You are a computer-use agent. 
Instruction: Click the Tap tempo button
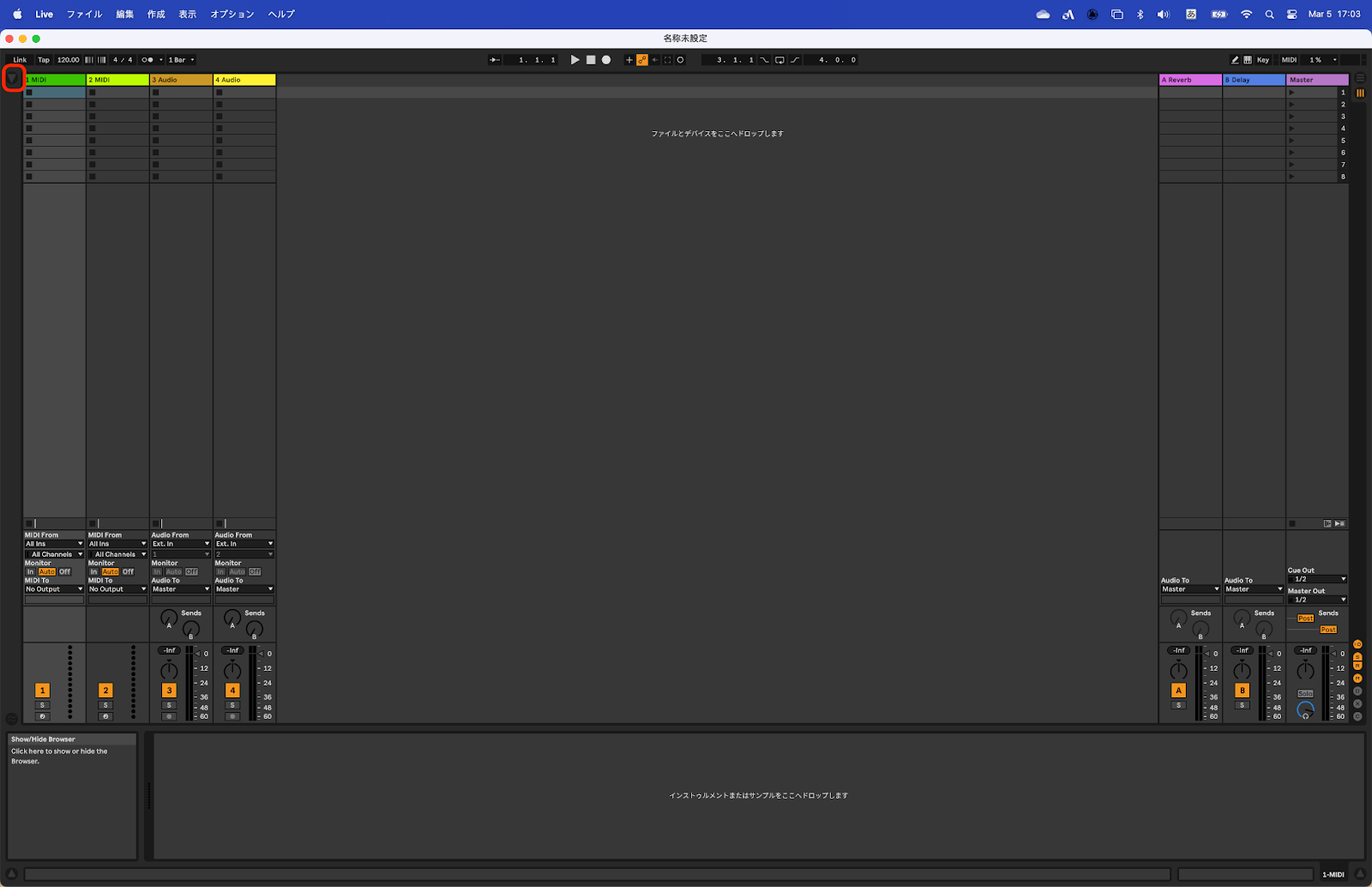[x=44, y=60]
